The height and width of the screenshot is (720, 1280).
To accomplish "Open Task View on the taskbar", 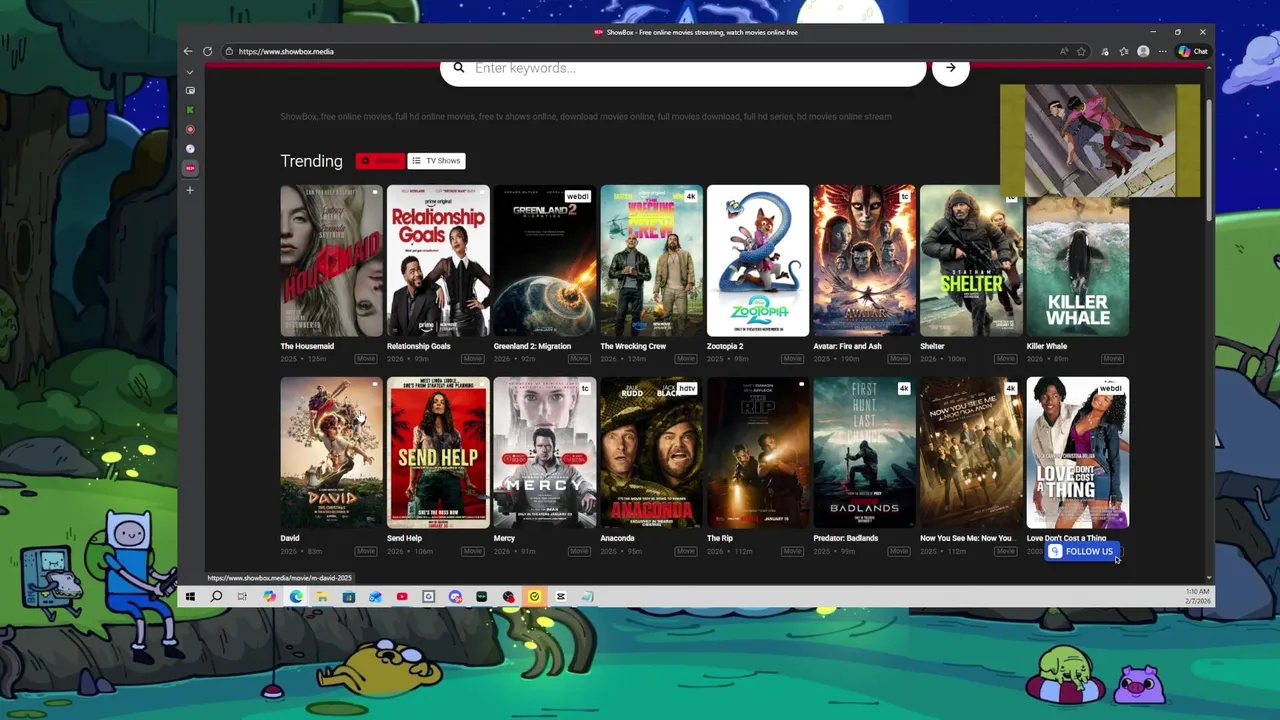I will 242,597.
